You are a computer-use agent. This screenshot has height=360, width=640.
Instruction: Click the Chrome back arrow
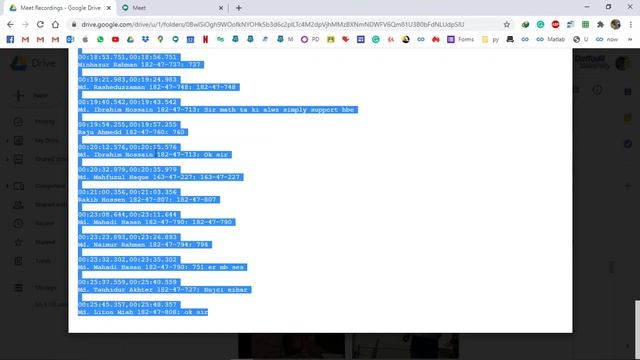click(10, 24)
